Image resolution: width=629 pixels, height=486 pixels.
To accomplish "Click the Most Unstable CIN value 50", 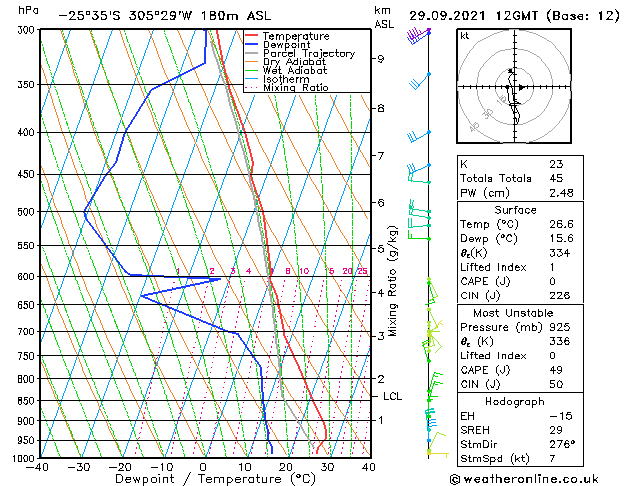I will tap(556, 384).
